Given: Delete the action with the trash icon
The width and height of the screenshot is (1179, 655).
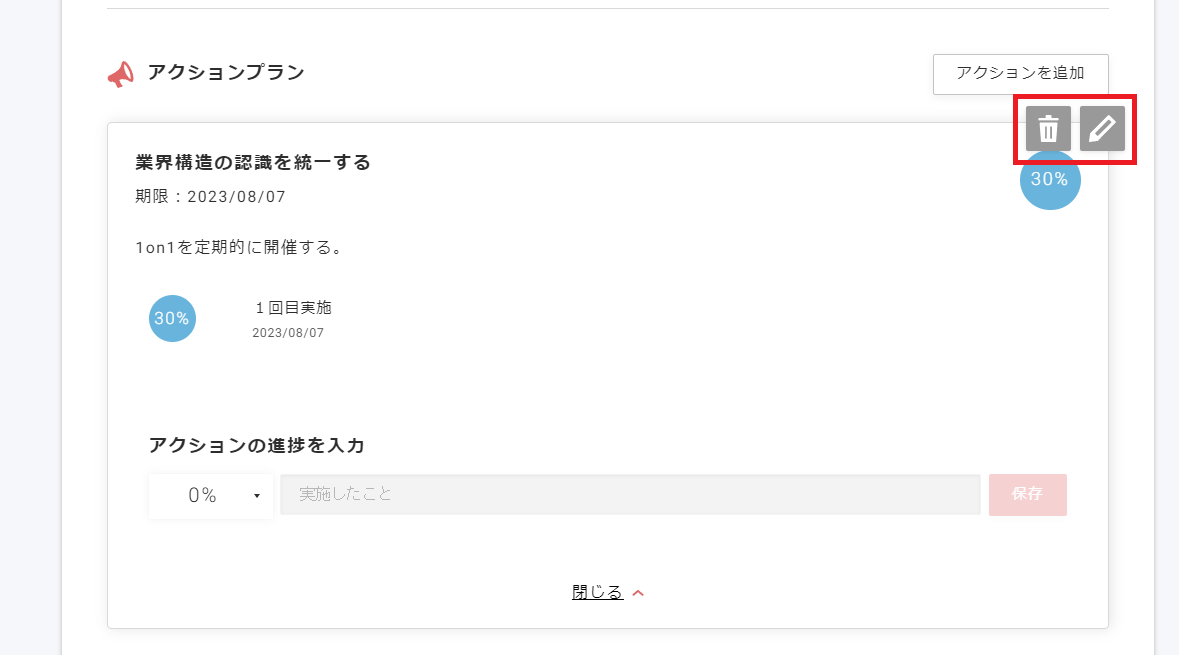Looking at the screenshot, I should click(1048, 129).
